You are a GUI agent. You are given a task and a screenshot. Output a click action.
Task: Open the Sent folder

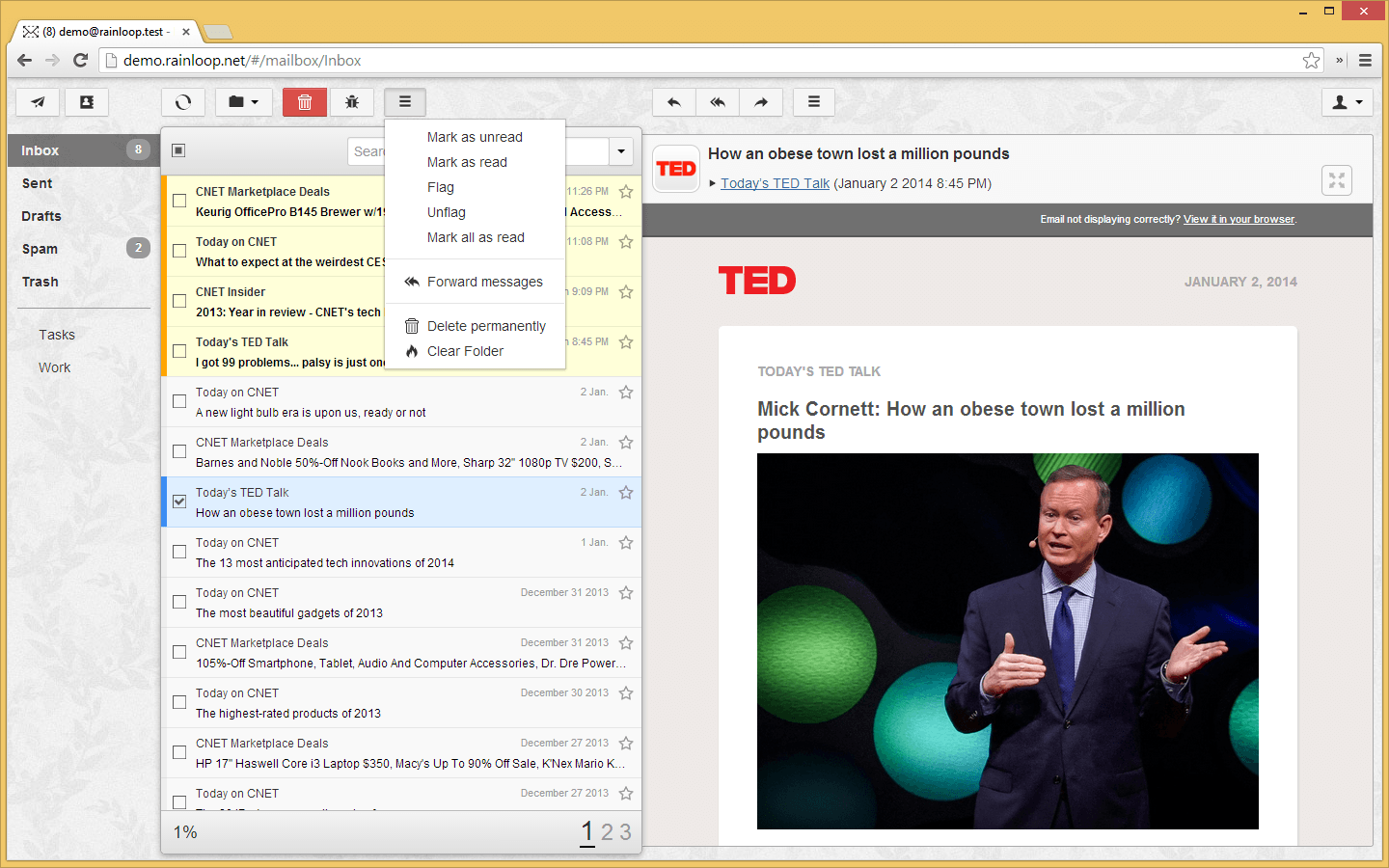[83, 183]
